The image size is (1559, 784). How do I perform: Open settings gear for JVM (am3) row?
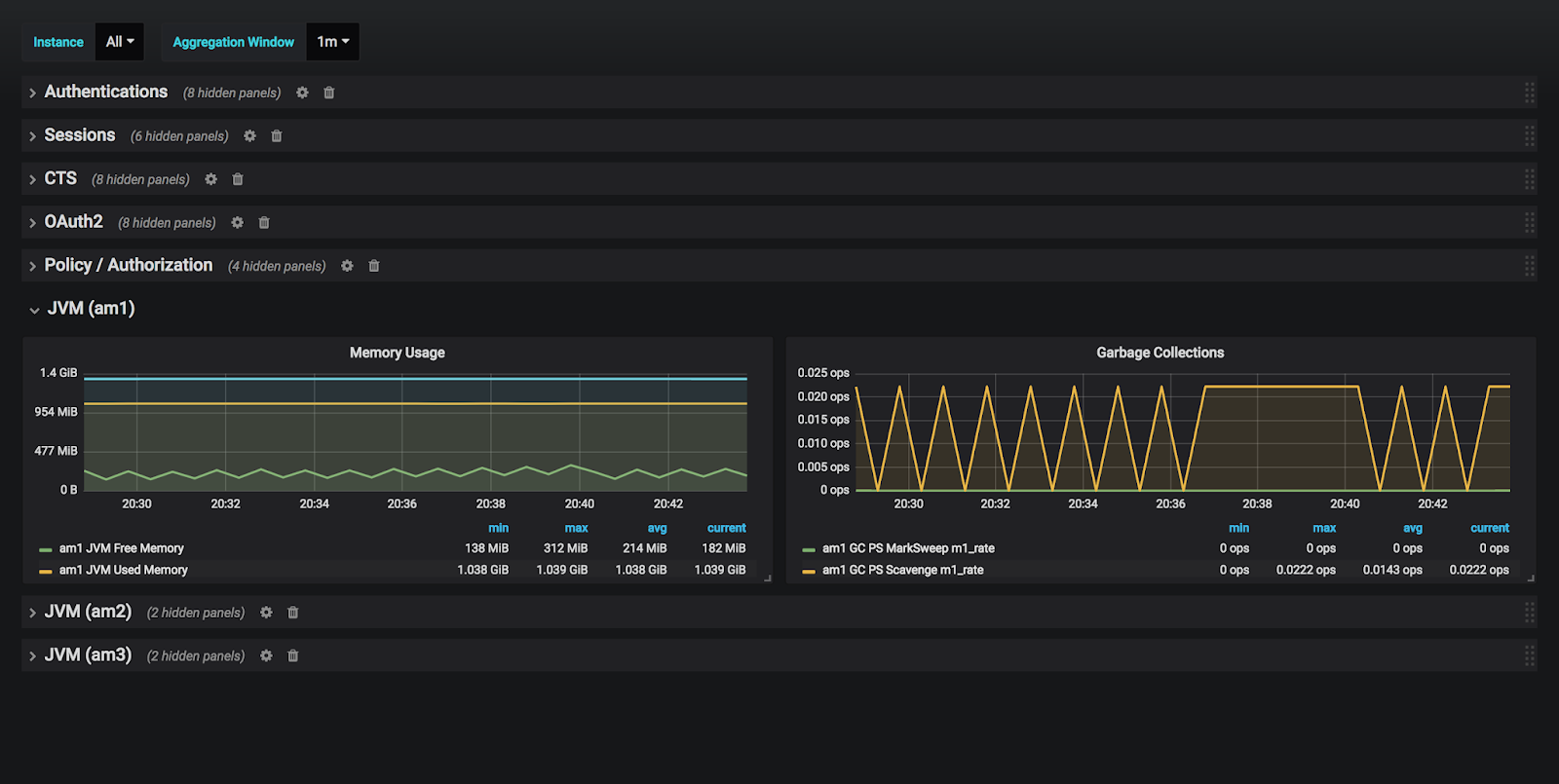pos(266,655)
